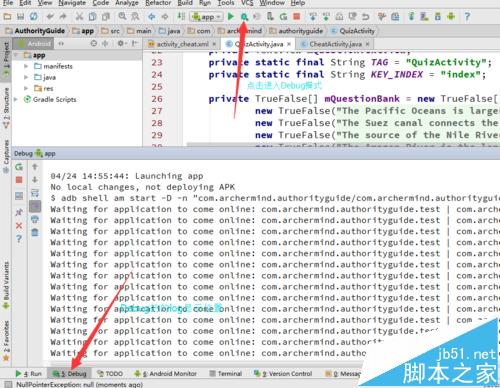Open the app run configuration dropdown
Image resolution: width=500 pixels, height=388 pixels.
pos(207,17)
